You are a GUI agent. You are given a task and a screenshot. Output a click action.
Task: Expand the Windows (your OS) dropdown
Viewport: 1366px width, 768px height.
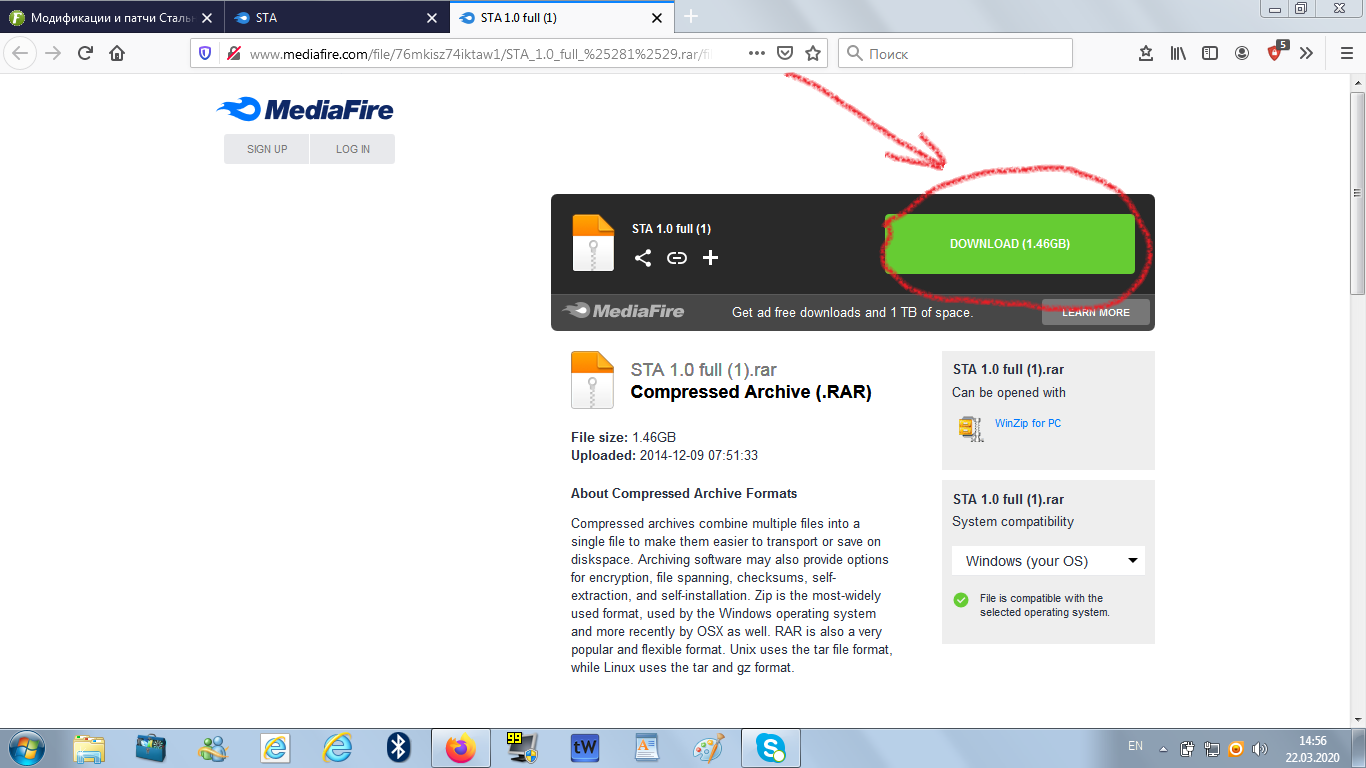[1049, 561]
